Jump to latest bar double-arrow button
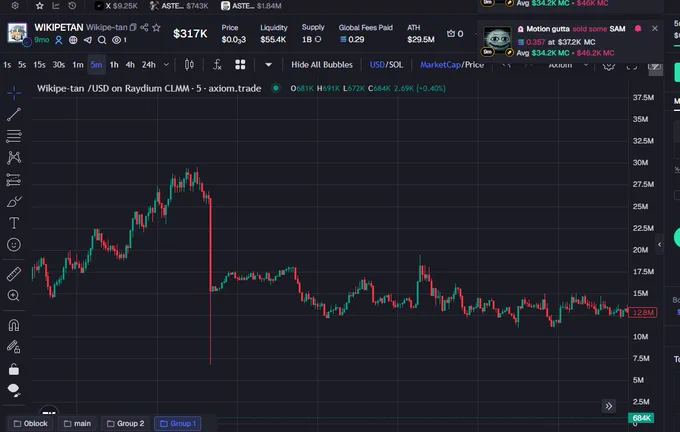The width and height of the screenshot is (680, 432). [x=609, y=406]
